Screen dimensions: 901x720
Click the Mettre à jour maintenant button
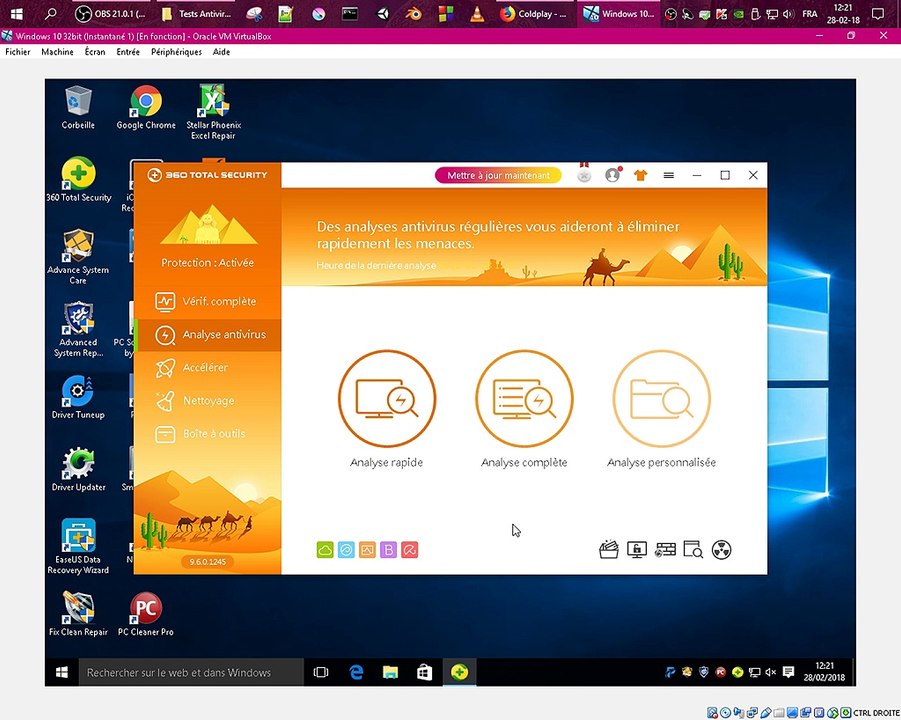click(x=498, y=175)
